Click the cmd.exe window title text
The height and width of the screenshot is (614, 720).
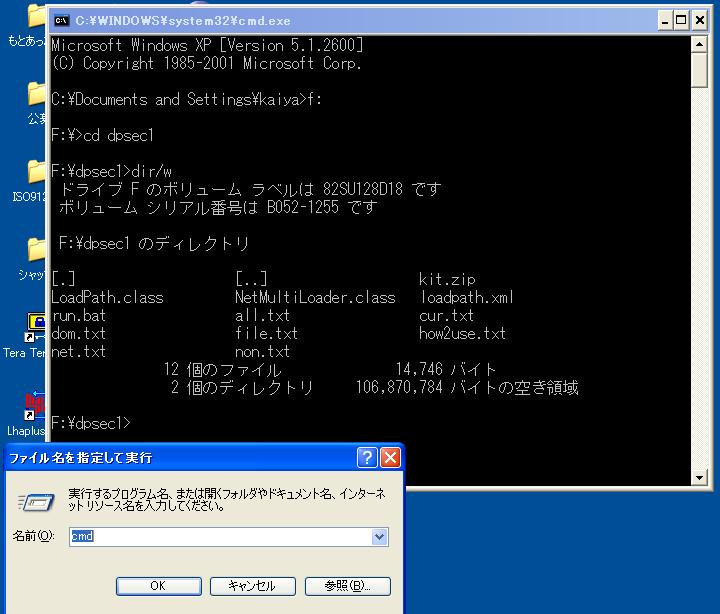(183, 21)
